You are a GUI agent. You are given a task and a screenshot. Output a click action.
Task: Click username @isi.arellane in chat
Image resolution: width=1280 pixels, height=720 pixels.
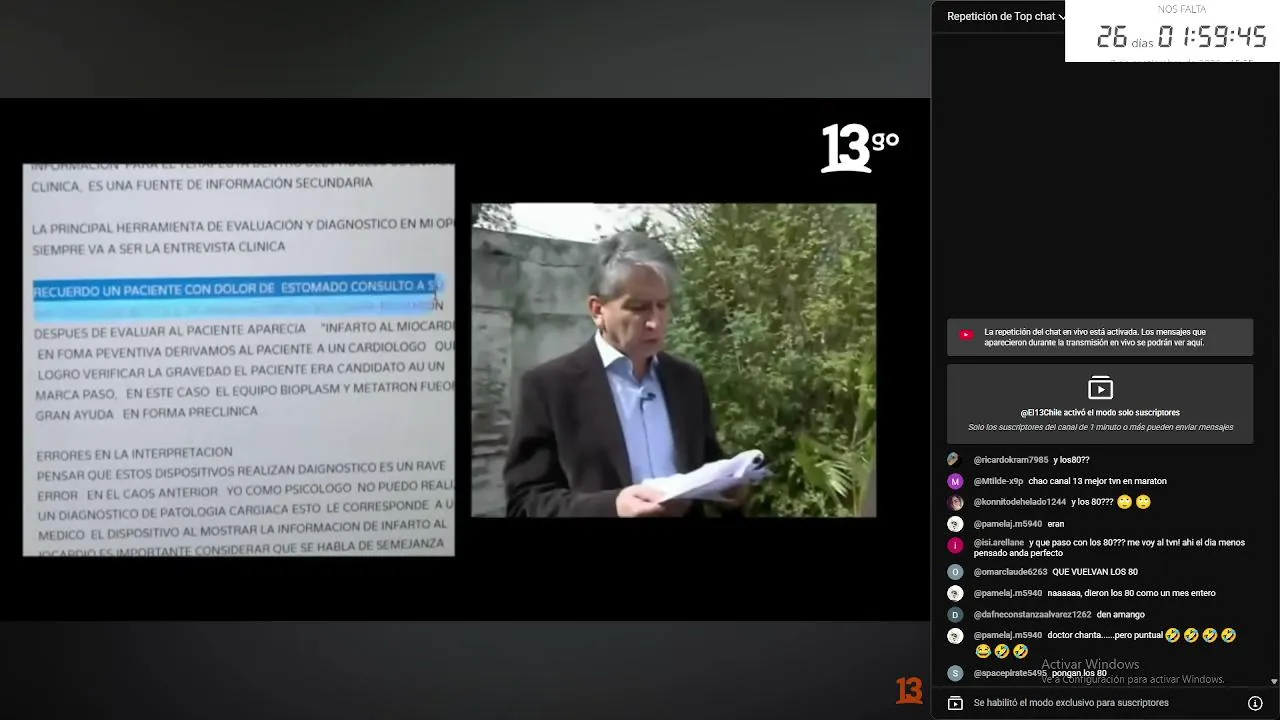point(999,543)
